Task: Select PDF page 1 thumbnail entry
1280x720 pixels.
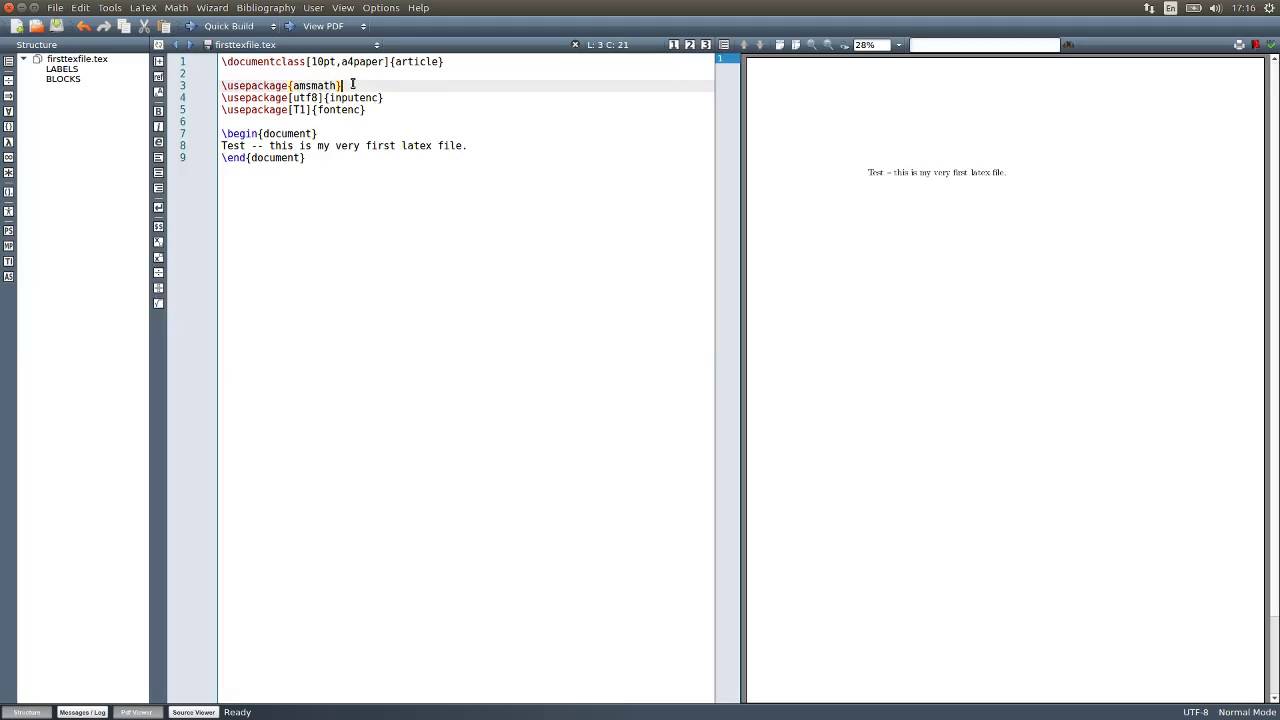Action: pos(727,59)
